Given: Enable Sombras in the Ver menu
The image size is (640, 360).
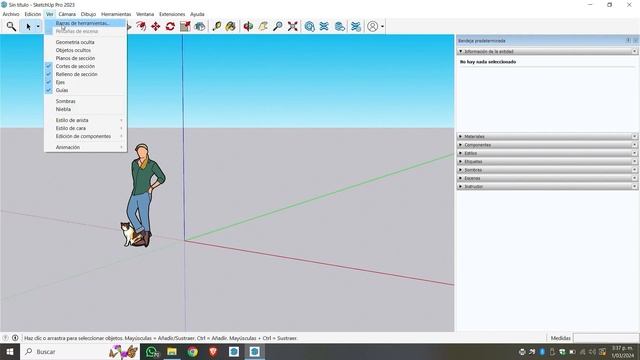Looking at the screenshot, I should point(85,101).
